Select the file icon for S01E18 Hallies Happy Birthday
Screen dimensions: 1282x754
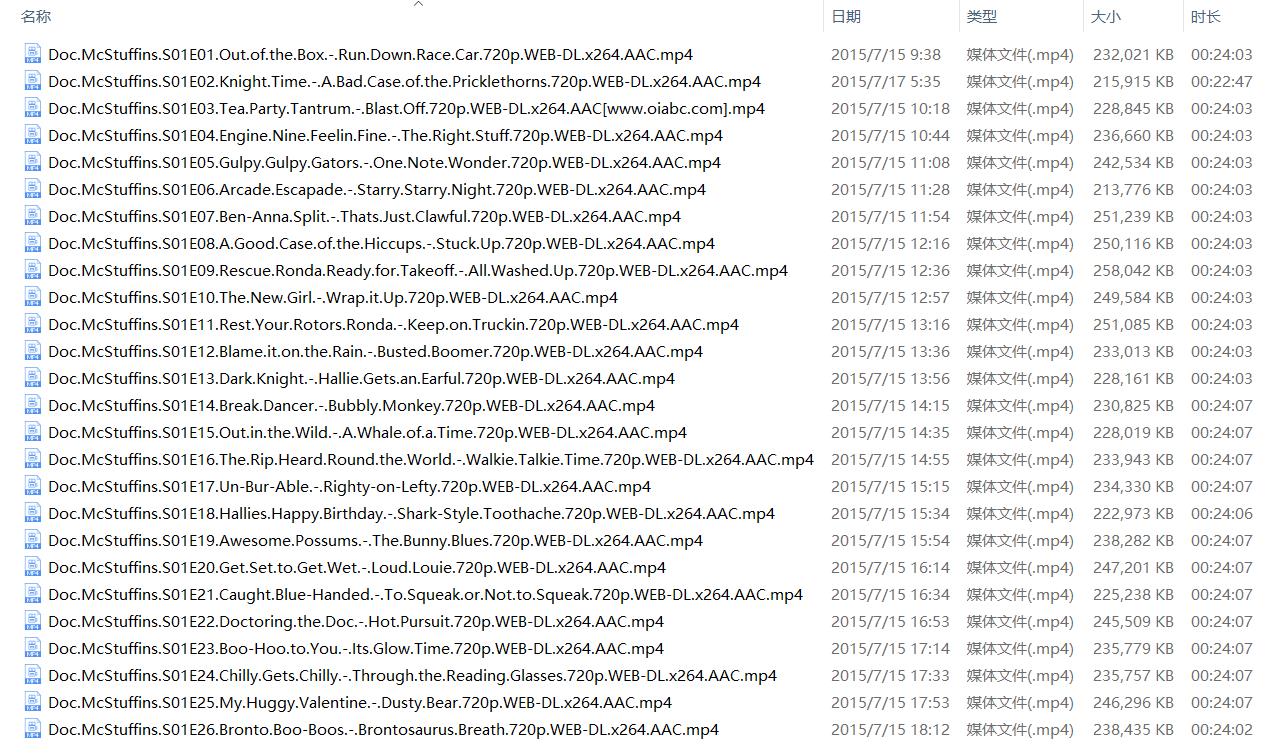point(33,513)
